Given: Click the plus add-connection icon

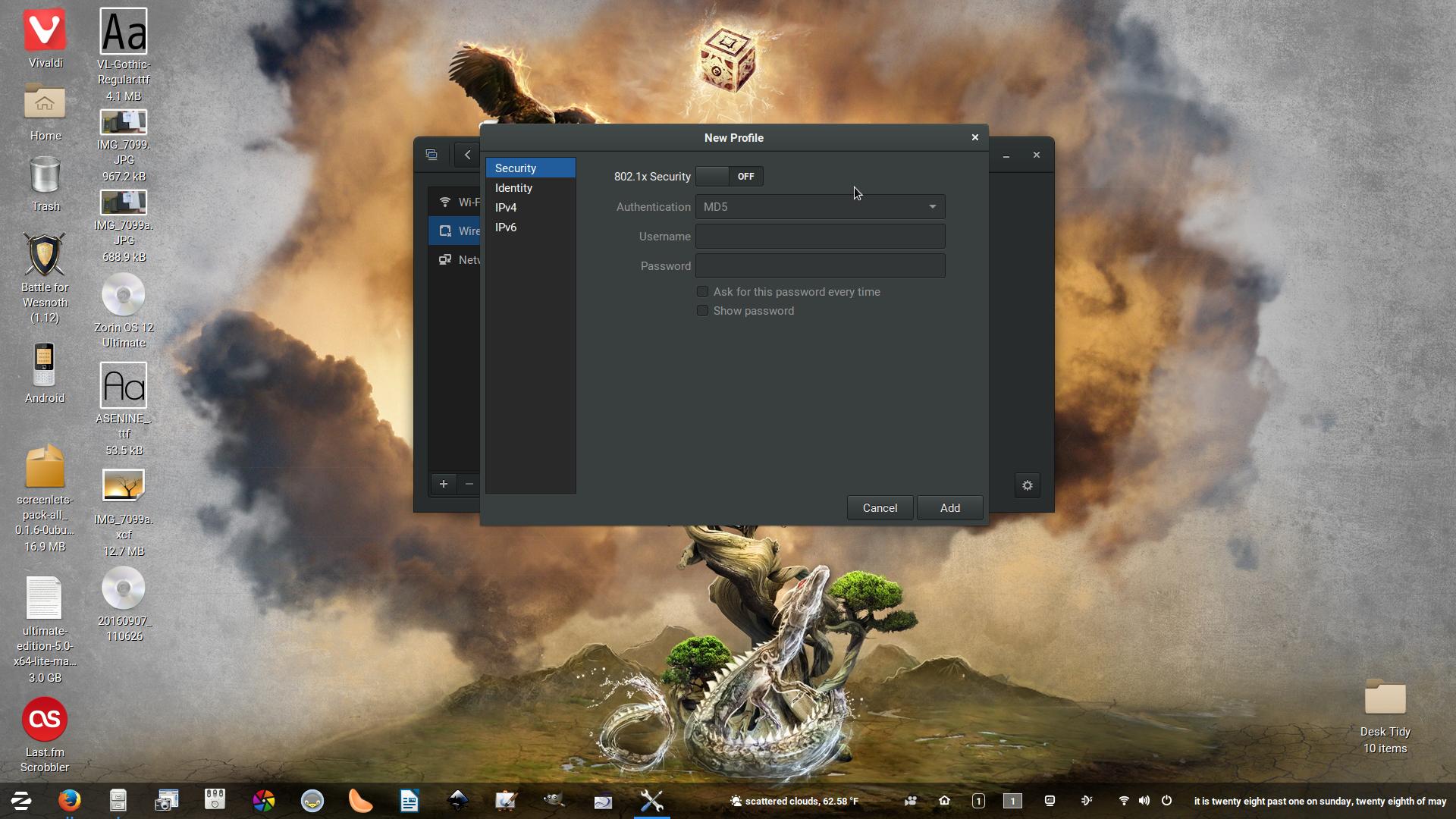Looking at the screenshot, I should tap(444, 484).
